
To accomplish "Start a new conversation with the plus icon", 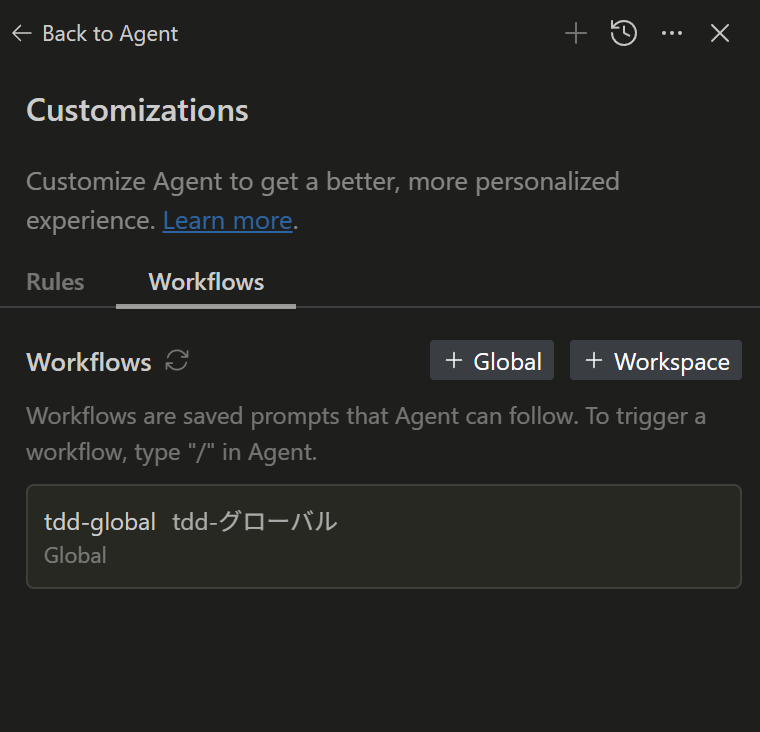I will coord(575,34).
